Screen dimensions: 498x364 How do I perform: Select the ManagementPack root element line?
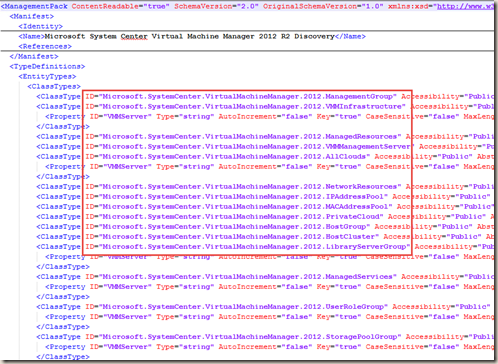[x=247, y=6]
